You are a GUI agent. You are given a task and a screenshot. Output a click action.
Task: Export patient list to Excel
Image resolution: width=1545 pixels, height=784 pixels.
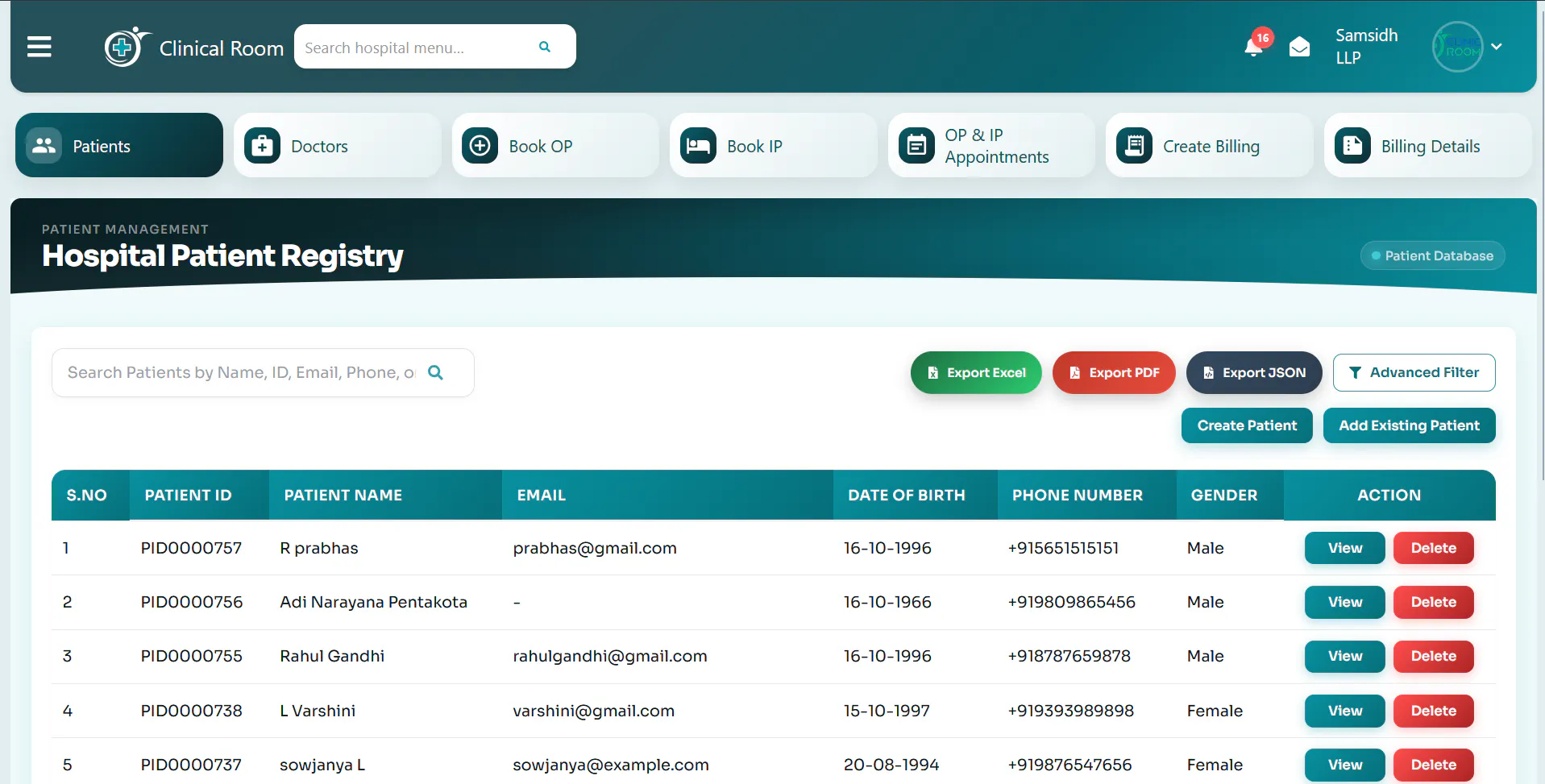click(x=976, y=372)
